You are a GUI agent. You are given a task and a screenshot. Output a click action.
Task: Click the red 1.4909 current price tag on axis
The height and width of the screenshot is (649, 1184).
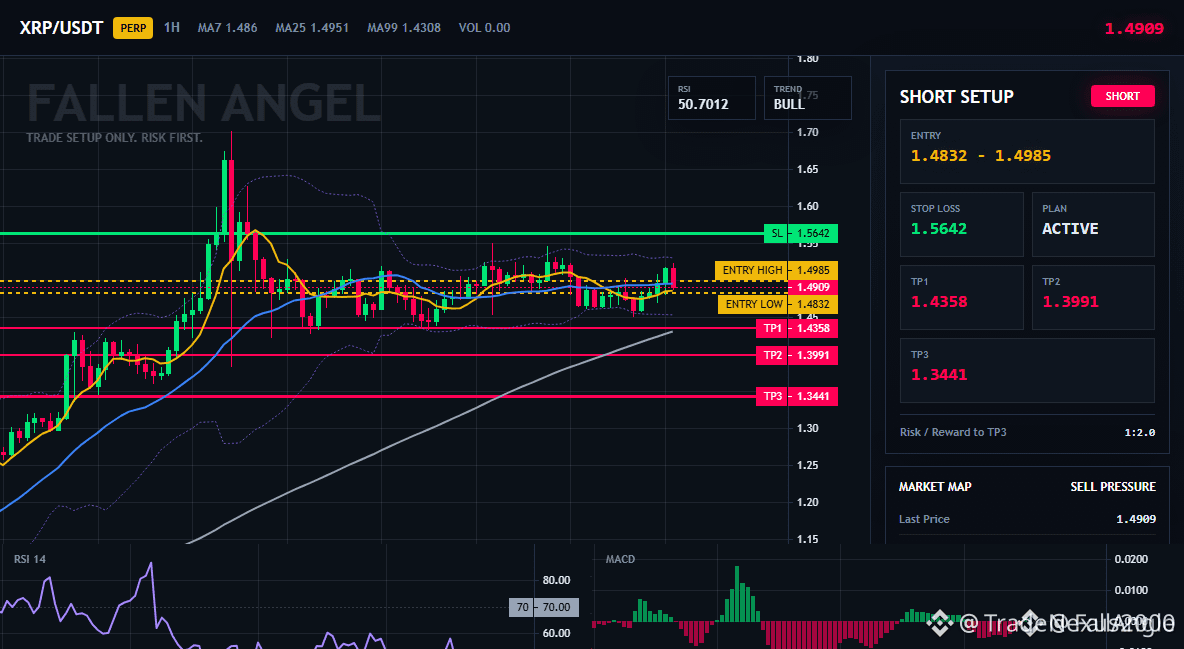click(x=812, y=287)
